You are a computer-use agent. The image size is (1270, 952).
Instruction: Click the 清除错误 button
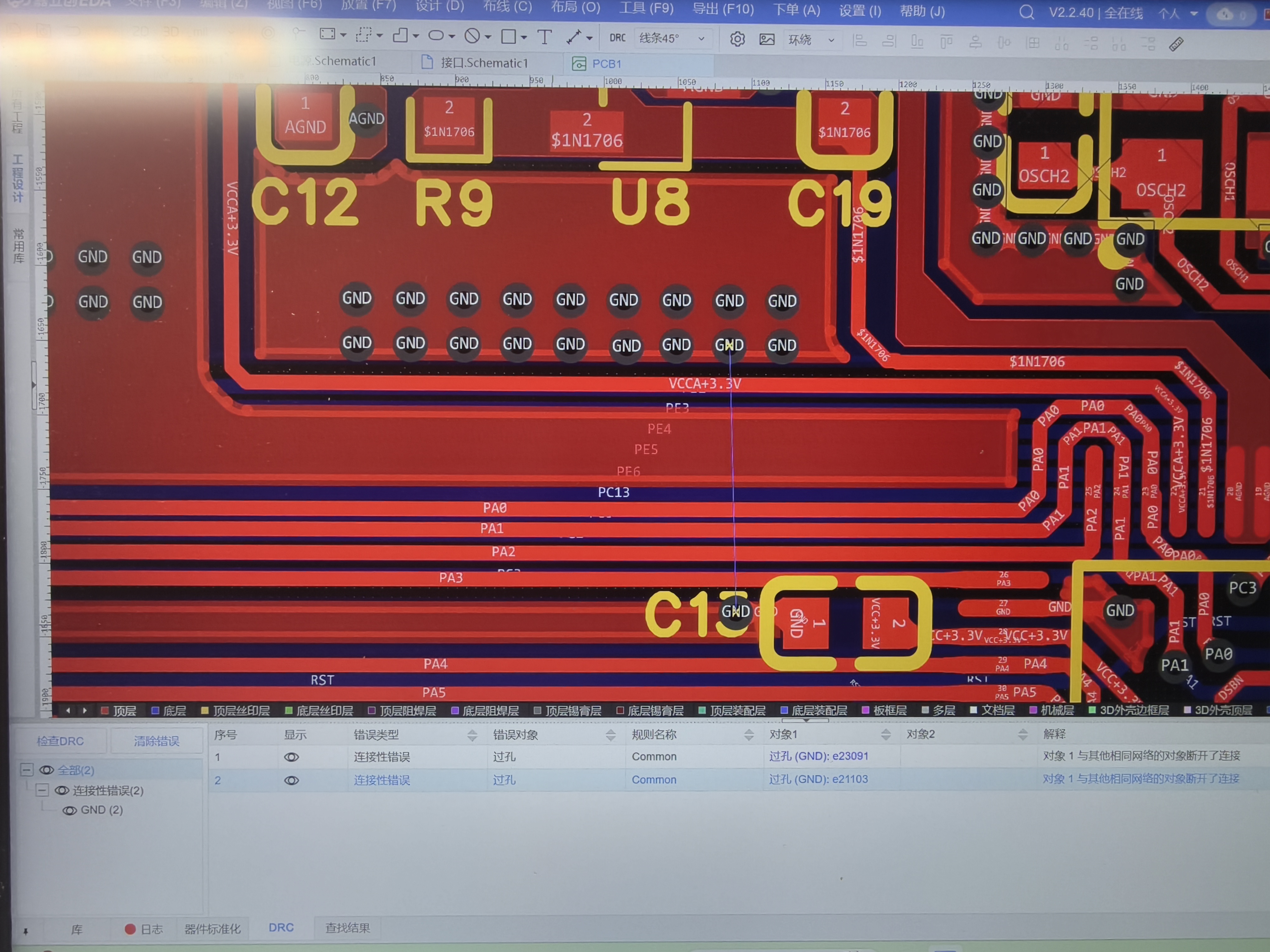click(x=156, y=741)
